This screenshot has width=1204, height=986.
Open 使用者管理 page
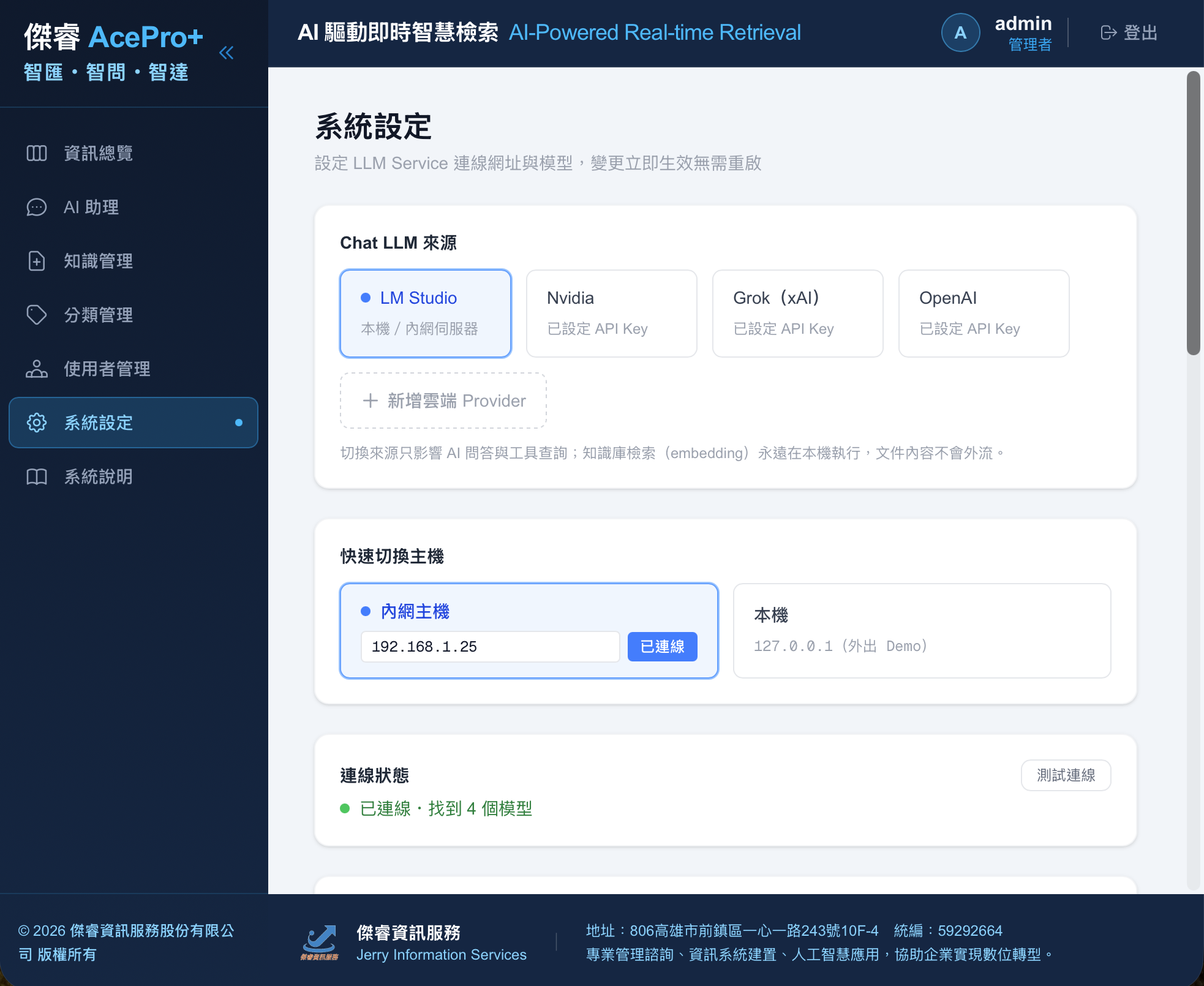pyautogui.click(x=134, y=369)
